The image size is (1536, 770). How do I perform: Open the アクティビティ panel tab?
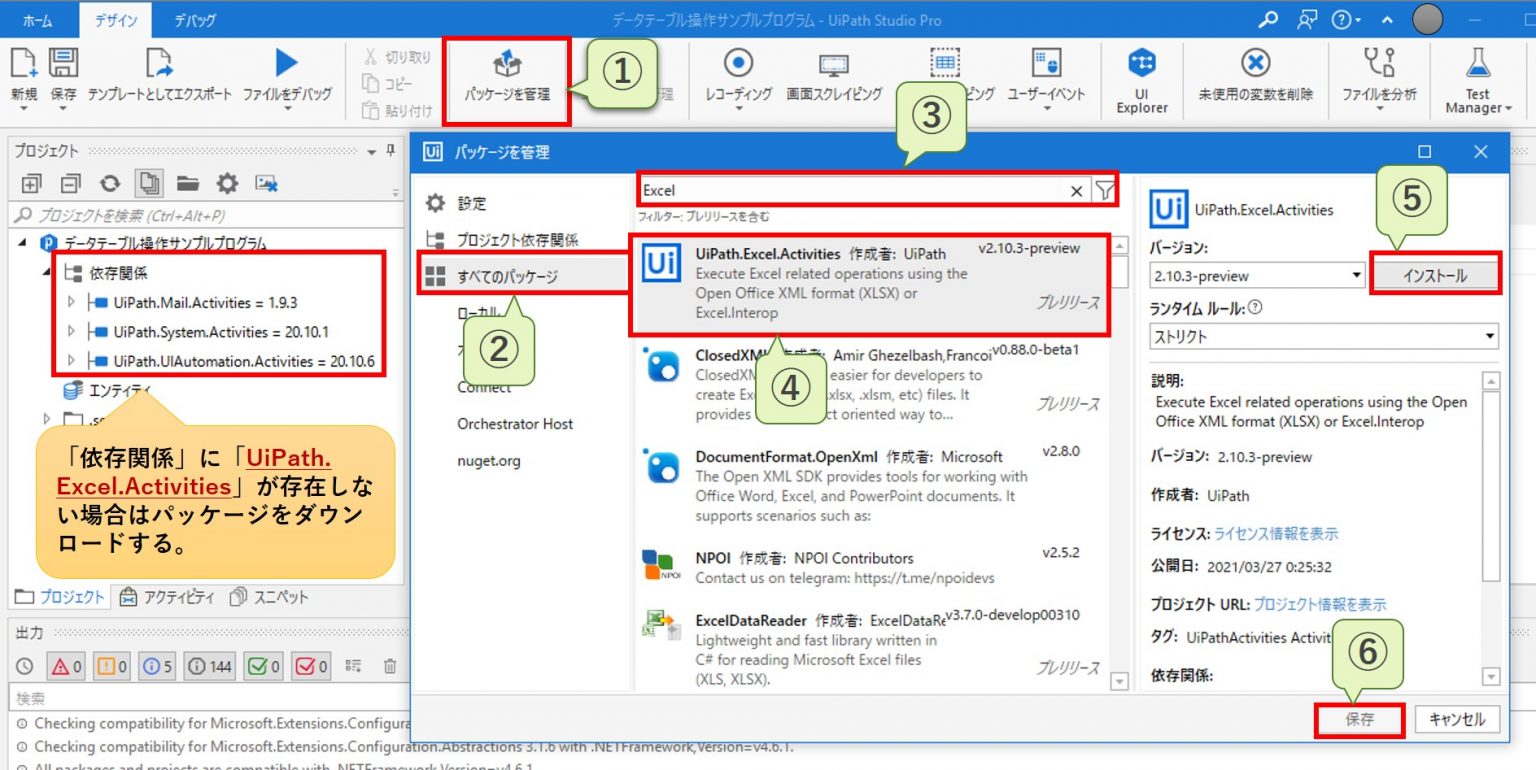(166, 597)
